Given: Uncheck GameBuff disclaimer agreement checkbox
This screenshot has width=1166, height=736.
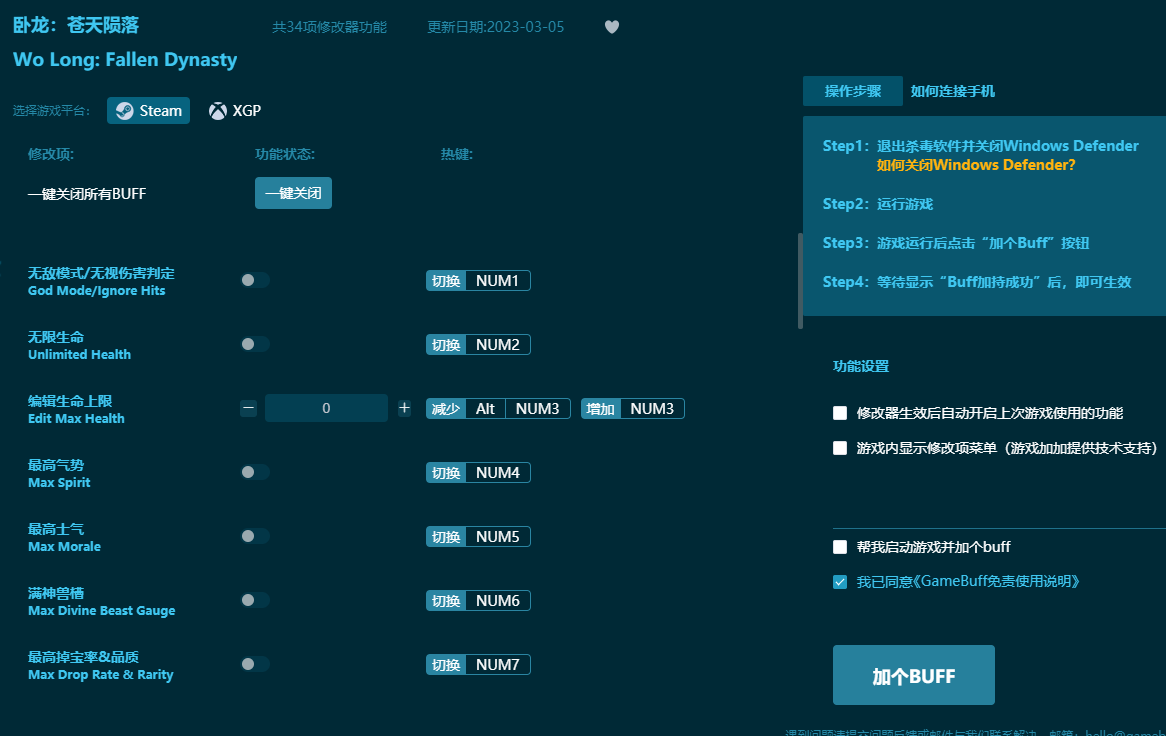Looking at the screenshot, I should coord(840,582).
